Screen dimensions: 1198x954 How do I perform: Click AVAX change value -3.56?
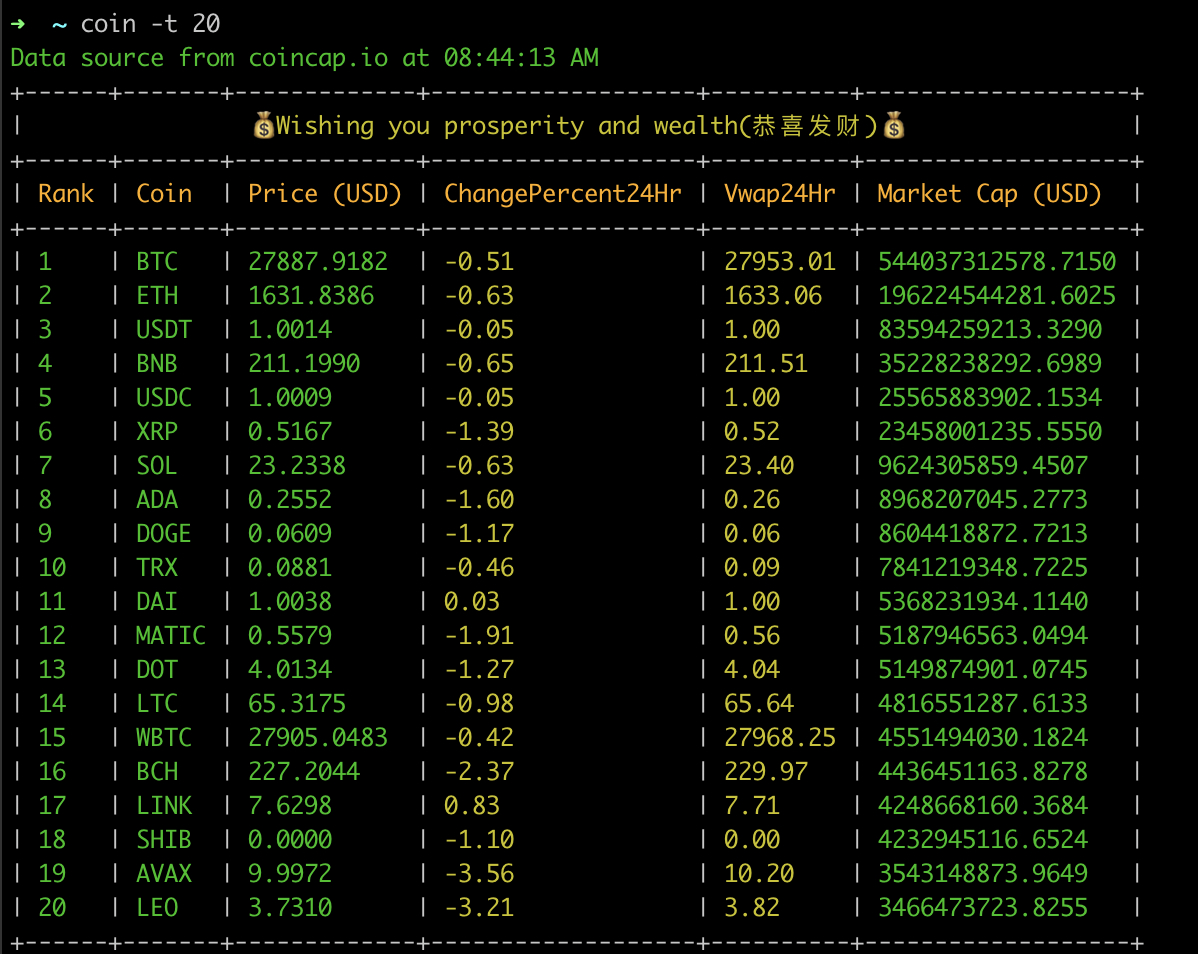pyautogui.click(x=479, y=874)
